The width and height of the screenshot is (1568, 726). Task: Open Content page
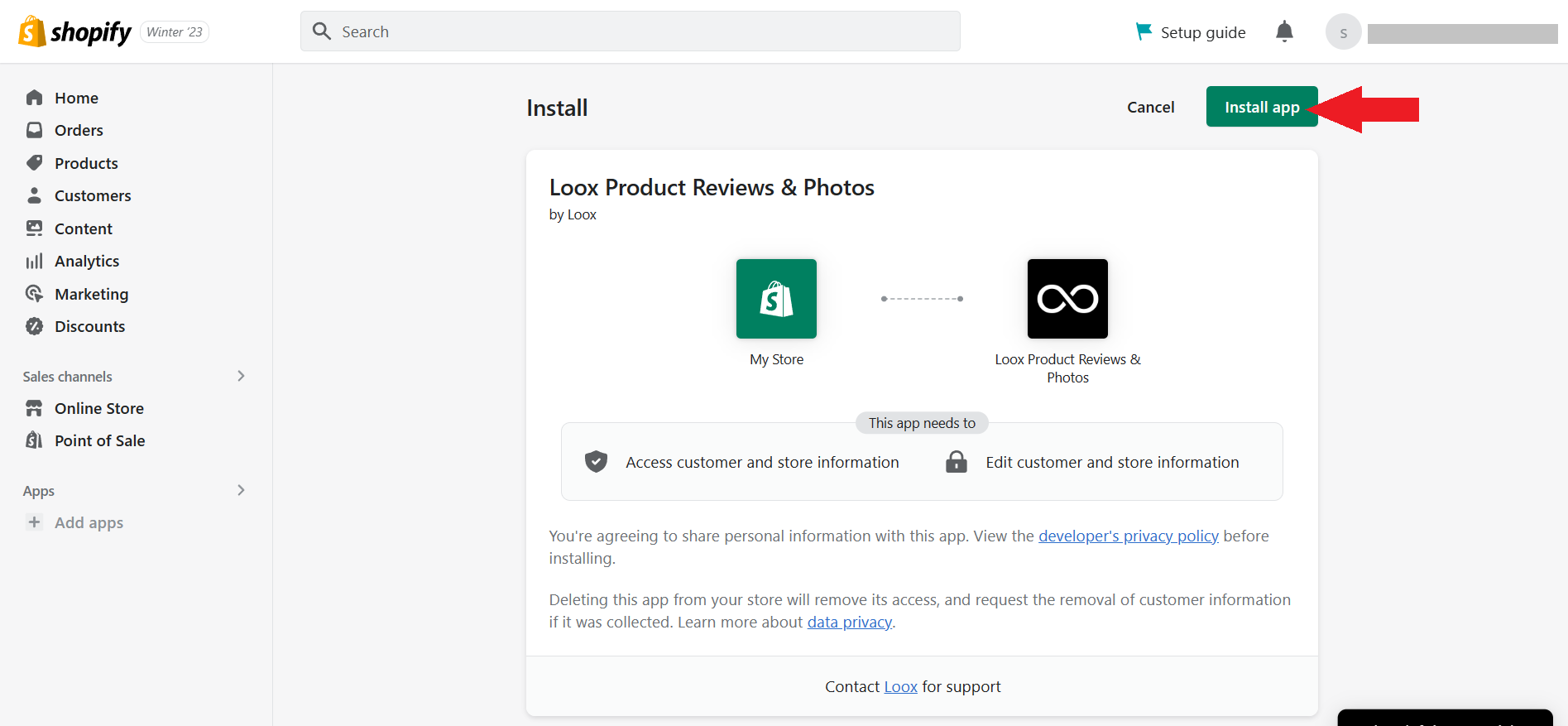tap(84, 228)
